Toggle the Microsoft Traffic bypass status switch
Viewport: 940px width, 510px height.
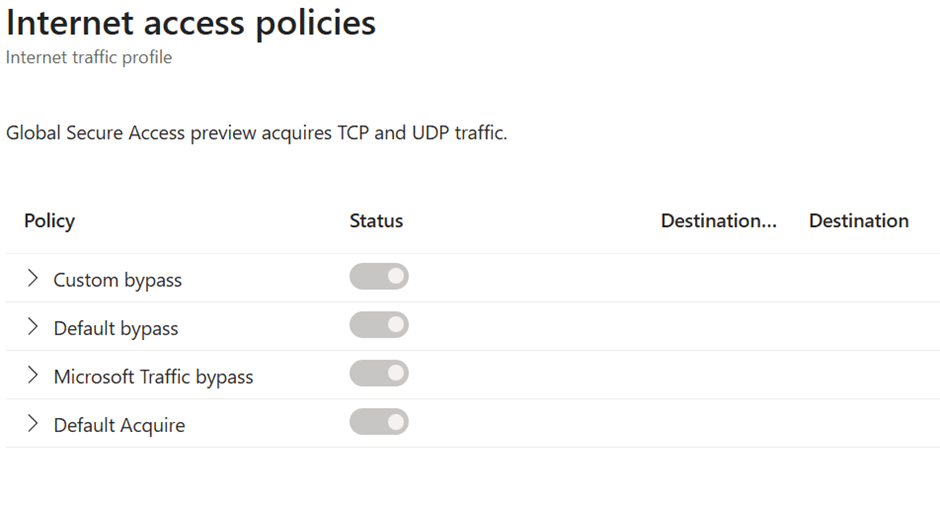click(x=379, y=374)
